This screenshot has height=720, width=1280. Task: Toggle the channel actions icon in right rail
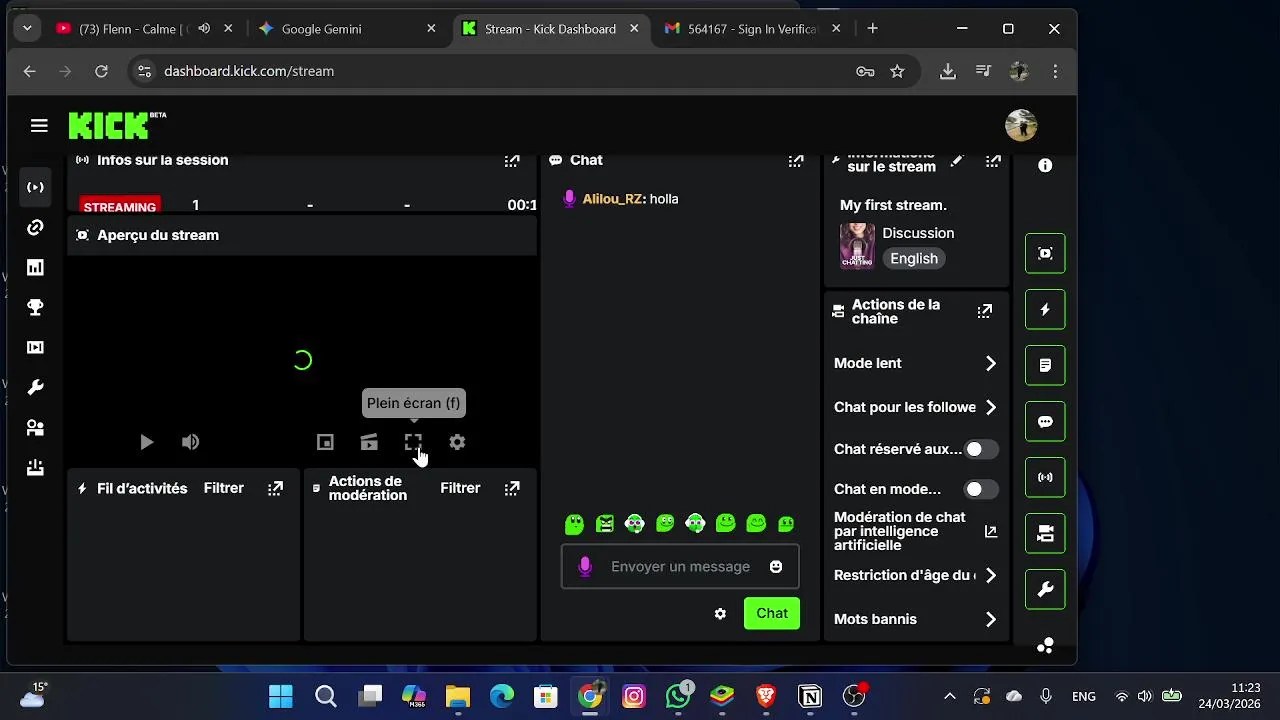click(1045, 534)
